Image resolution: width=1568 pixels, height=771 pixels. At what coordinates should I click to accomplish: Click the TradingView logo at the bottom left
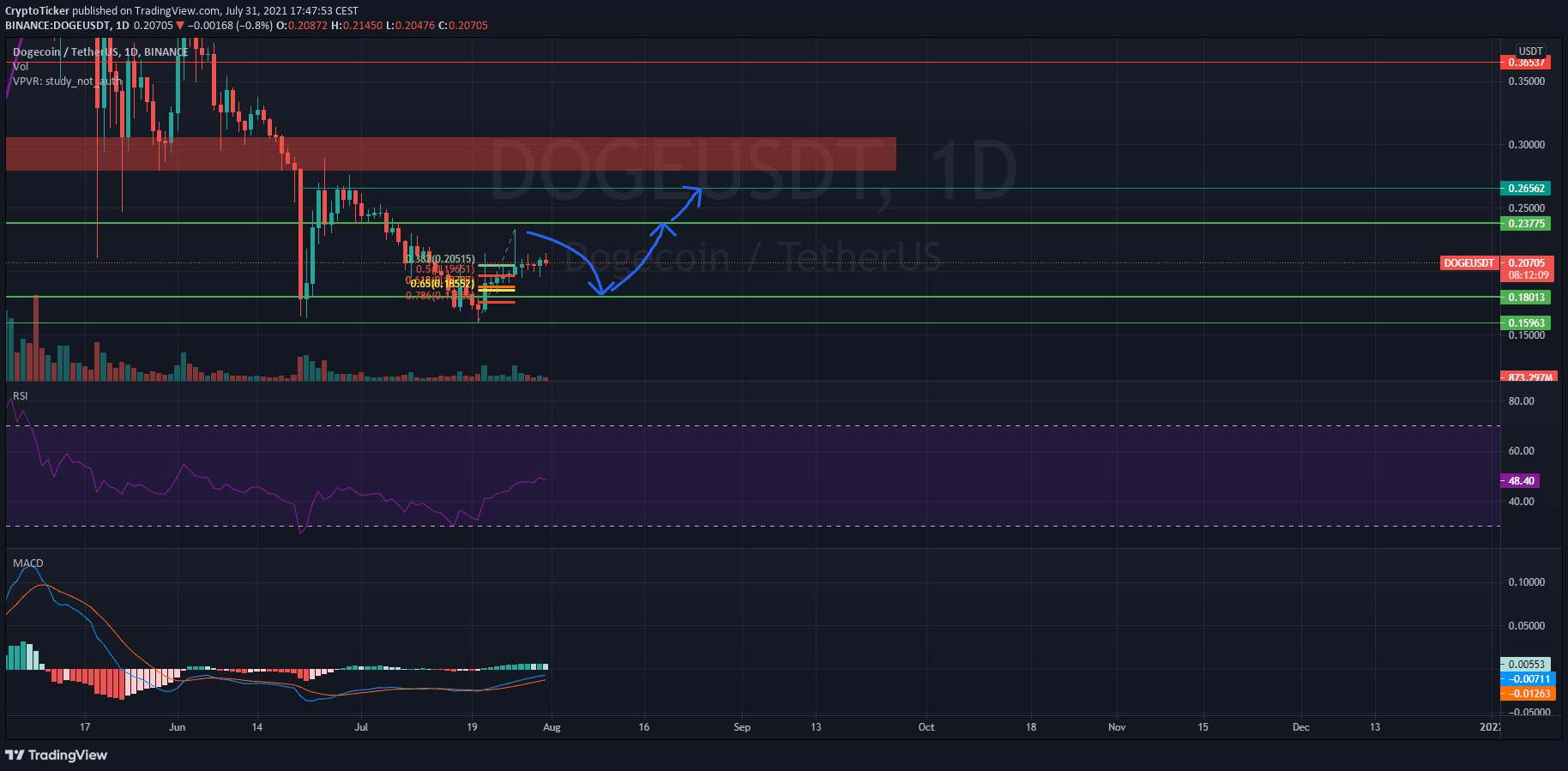pyautogui.click(x=57, y=755)
